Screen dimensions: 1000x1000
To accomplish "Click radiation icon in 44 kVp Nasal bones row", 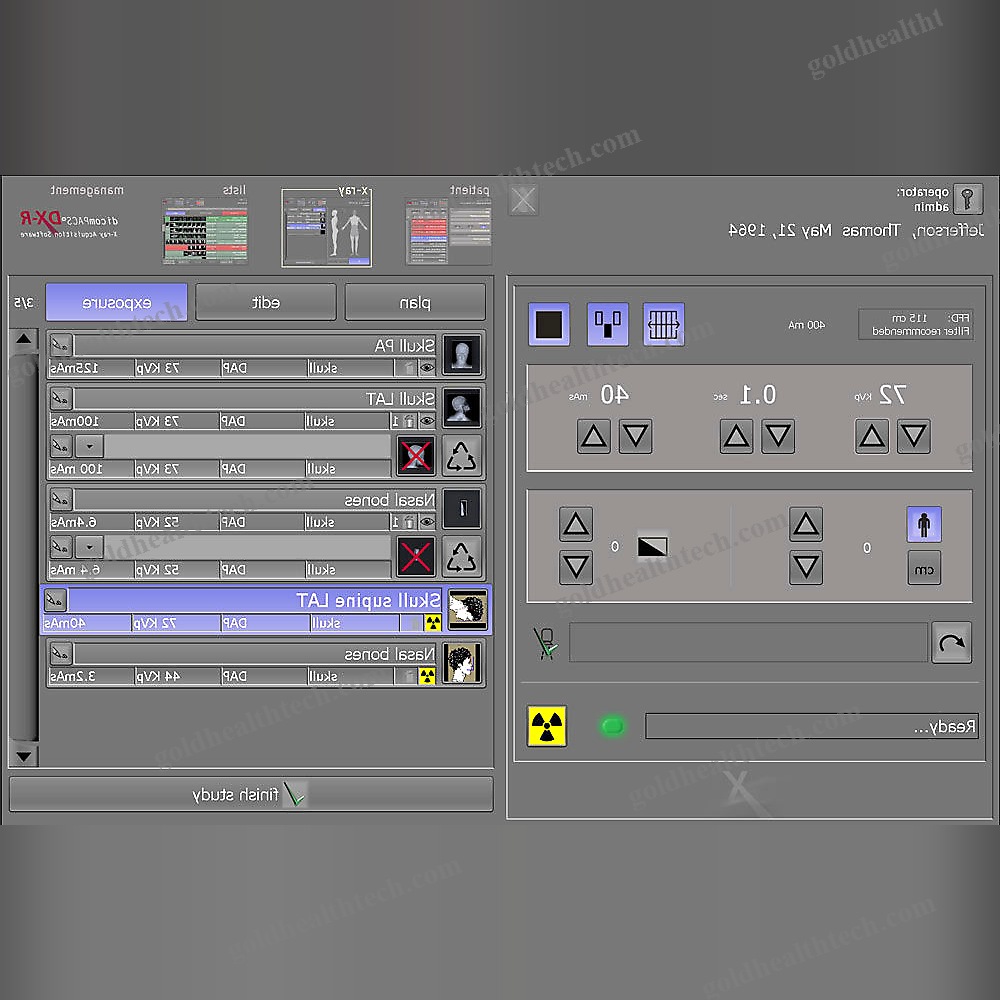I will coord(427,676).
